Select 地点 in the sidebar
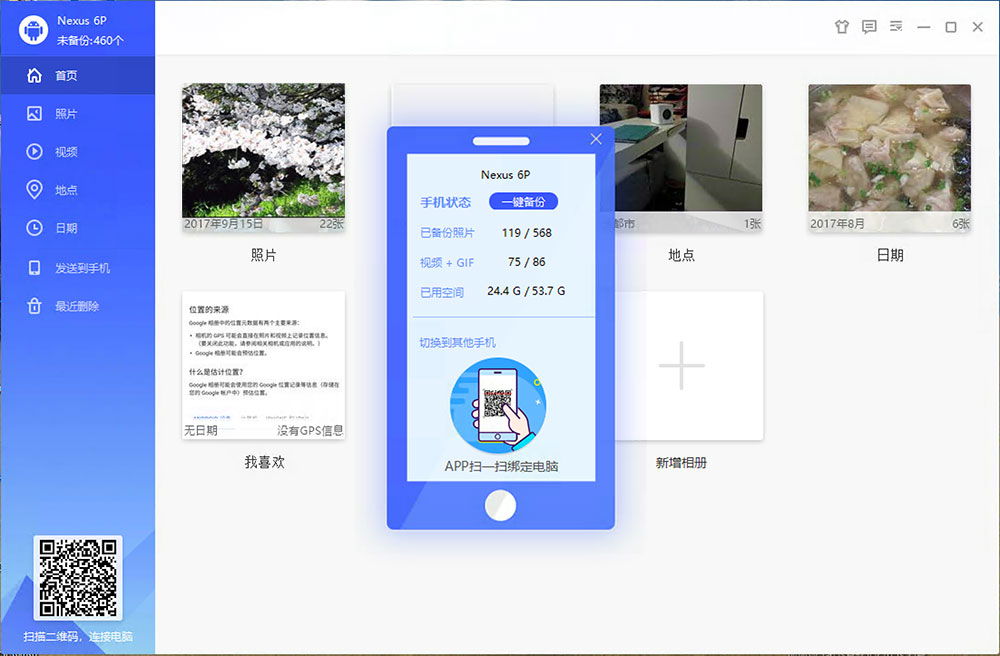 click(x=66, y=190)
